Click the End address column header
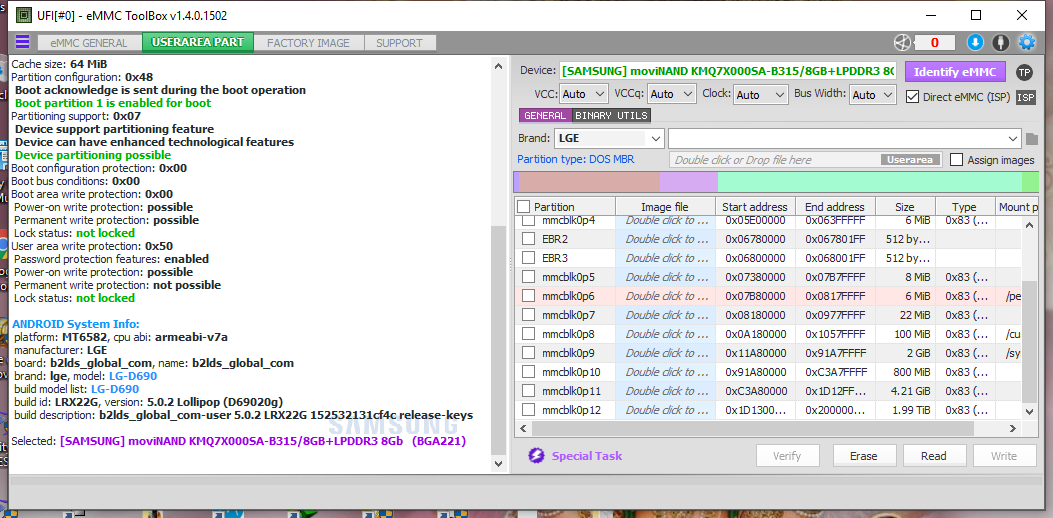1053x518 pixels. 835,206
